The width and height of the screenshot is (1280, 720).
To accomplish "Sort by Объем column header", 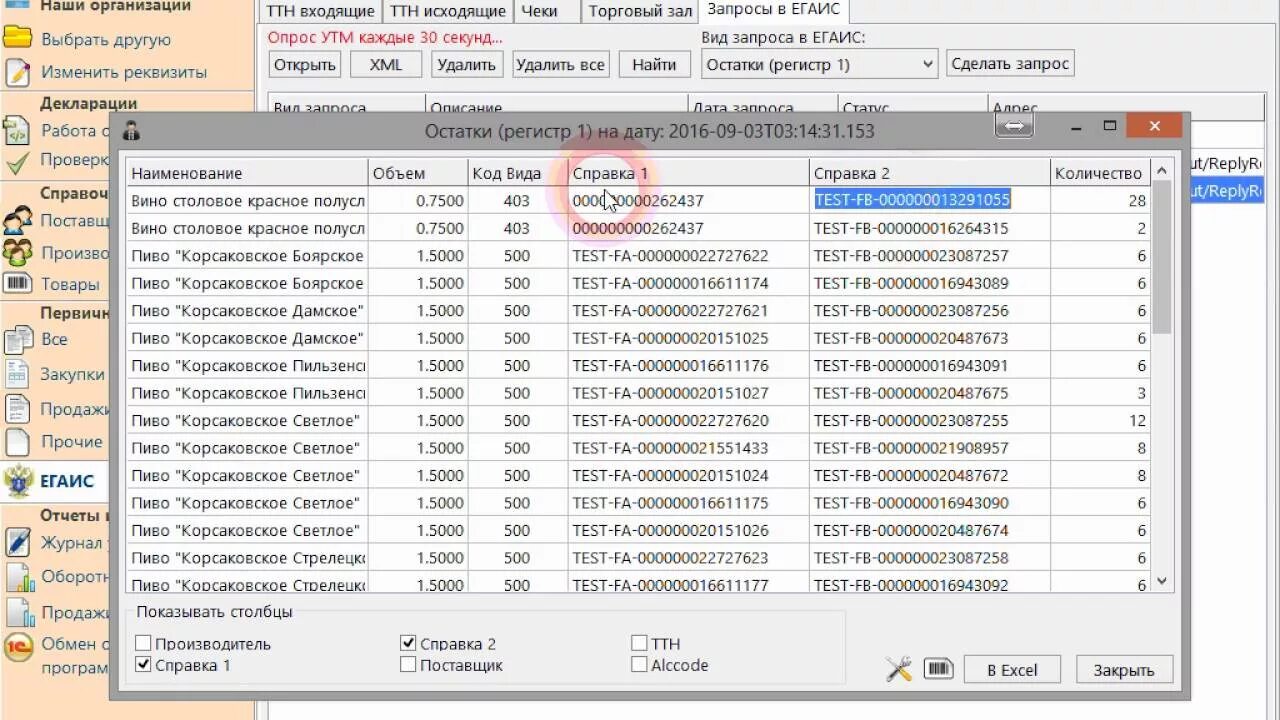I will click(418, 173).
